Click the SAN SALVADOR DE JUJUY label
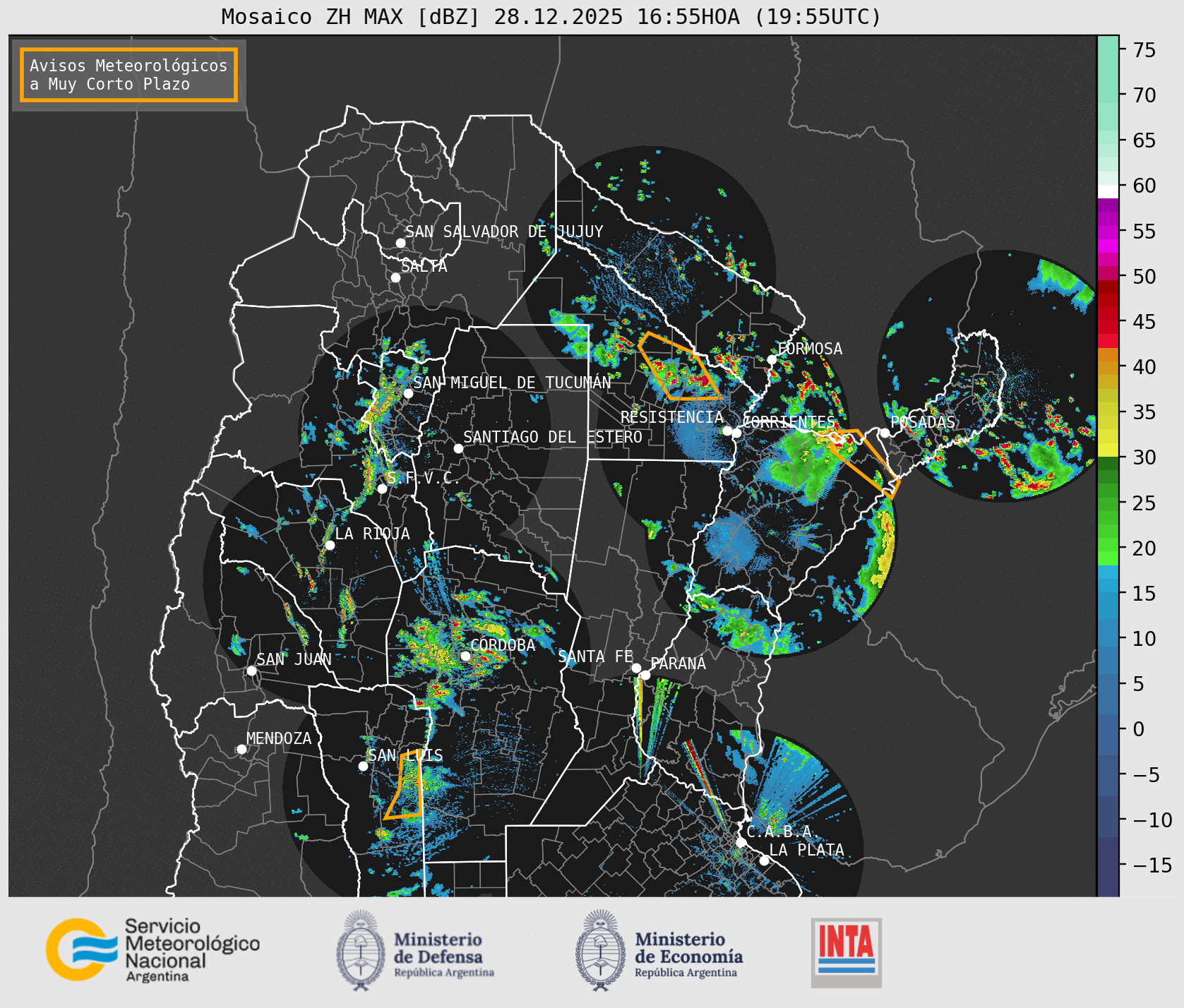The image size is (1184, 1008). pyautogui.click(x=504, y=232)
